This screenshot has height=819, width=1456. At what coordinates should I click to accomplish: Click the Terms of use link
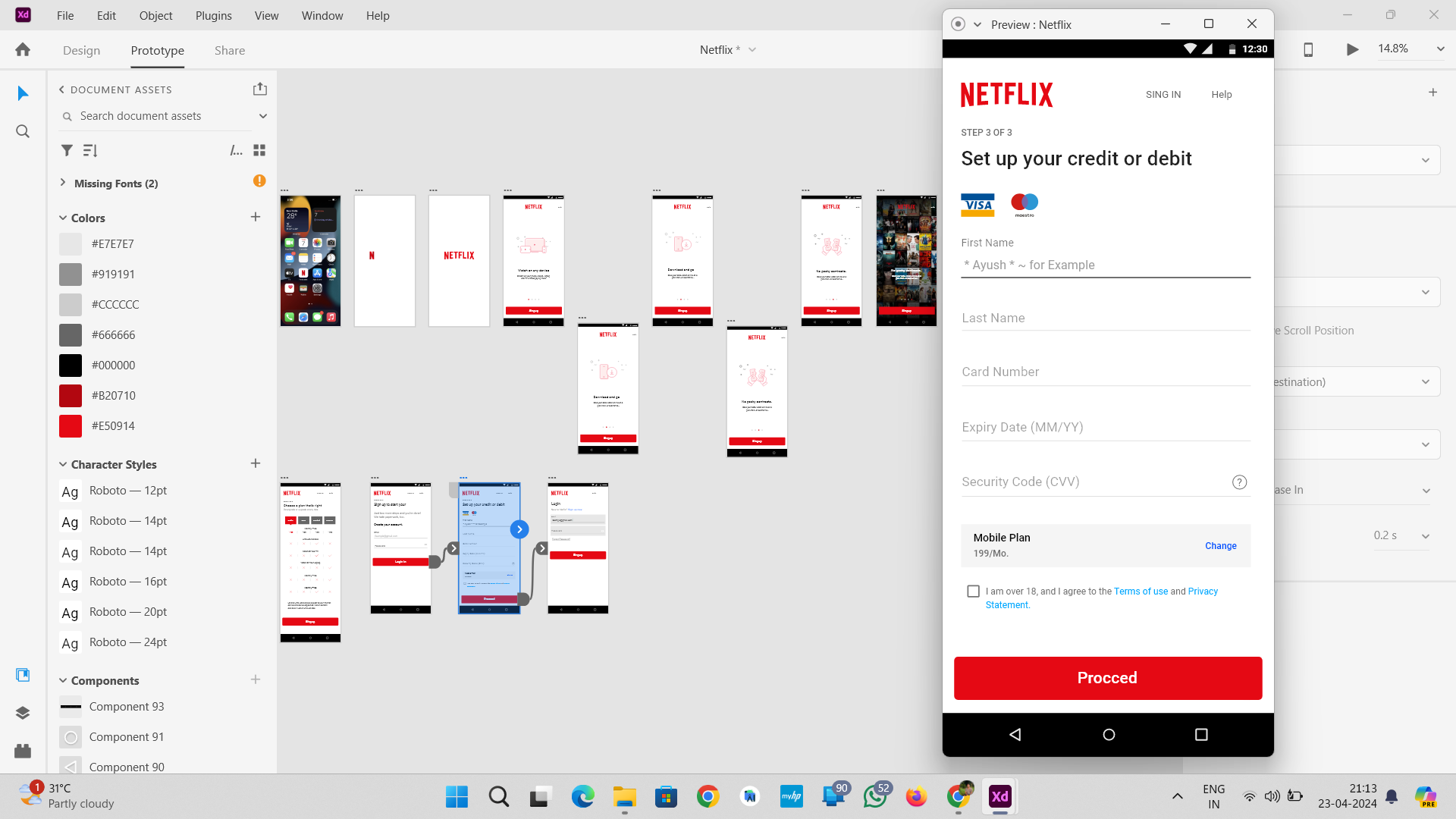[x=1141, y=591]
